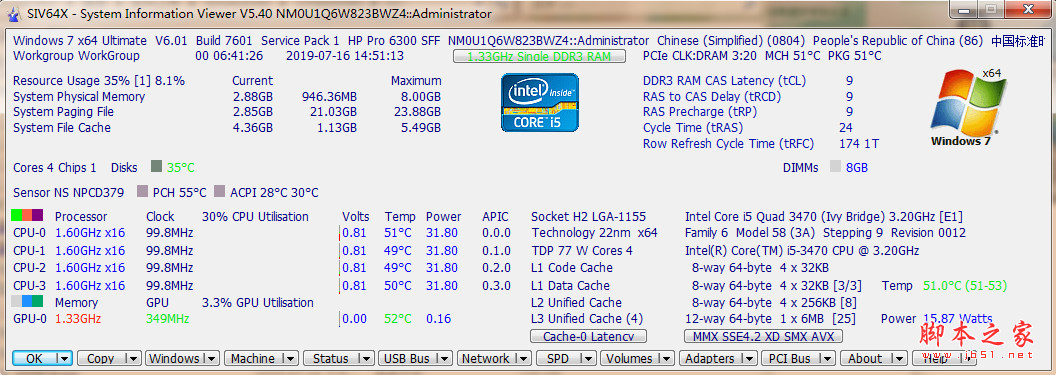This screenshot has width=1056, height=375.
Task: Minimize the SIV64X window
Action: [x=962, y=9]
